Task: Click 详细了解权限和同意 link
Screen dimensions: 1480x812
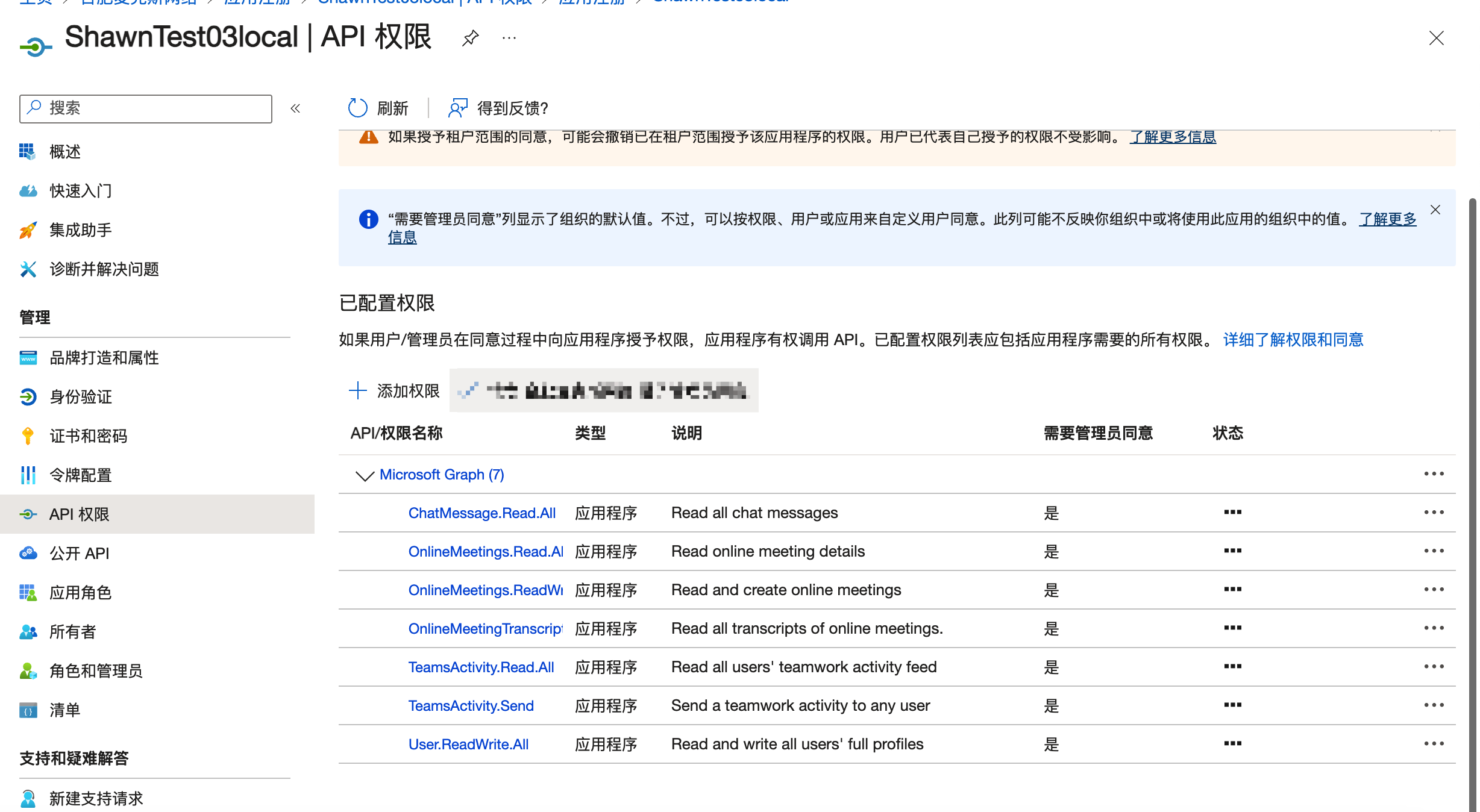Action: [1293, 340]
